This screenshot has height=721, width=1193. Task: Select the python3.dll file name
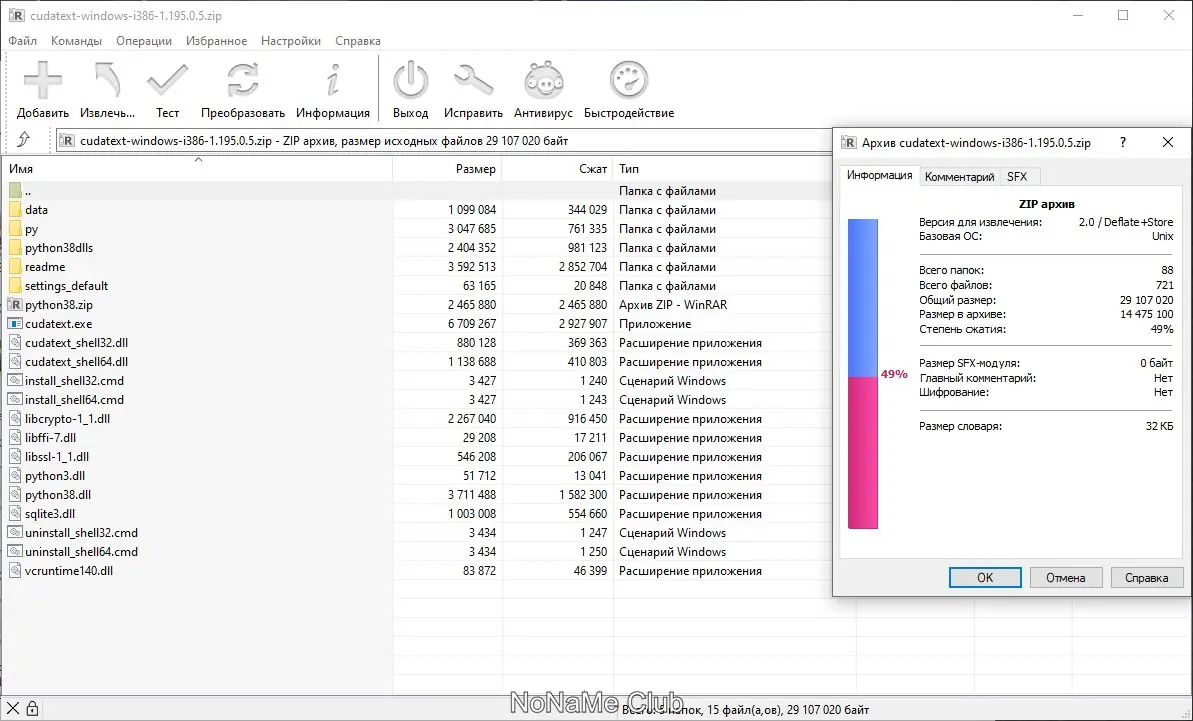55,476
